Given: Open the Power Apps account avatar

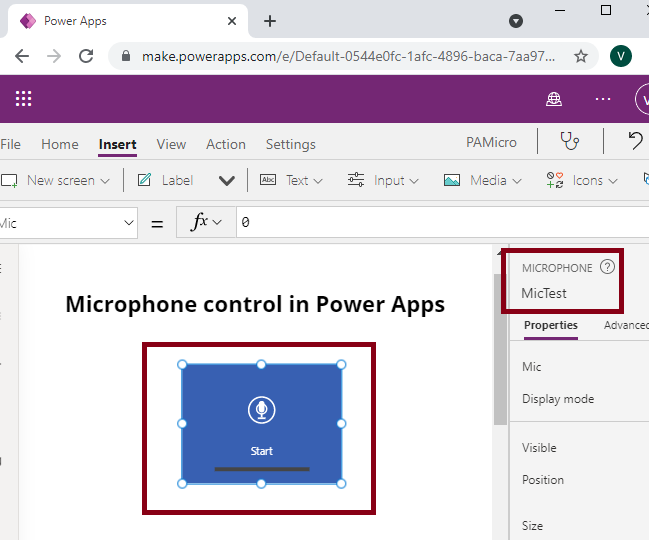Looking at the screenshot, I should (642, 99).
